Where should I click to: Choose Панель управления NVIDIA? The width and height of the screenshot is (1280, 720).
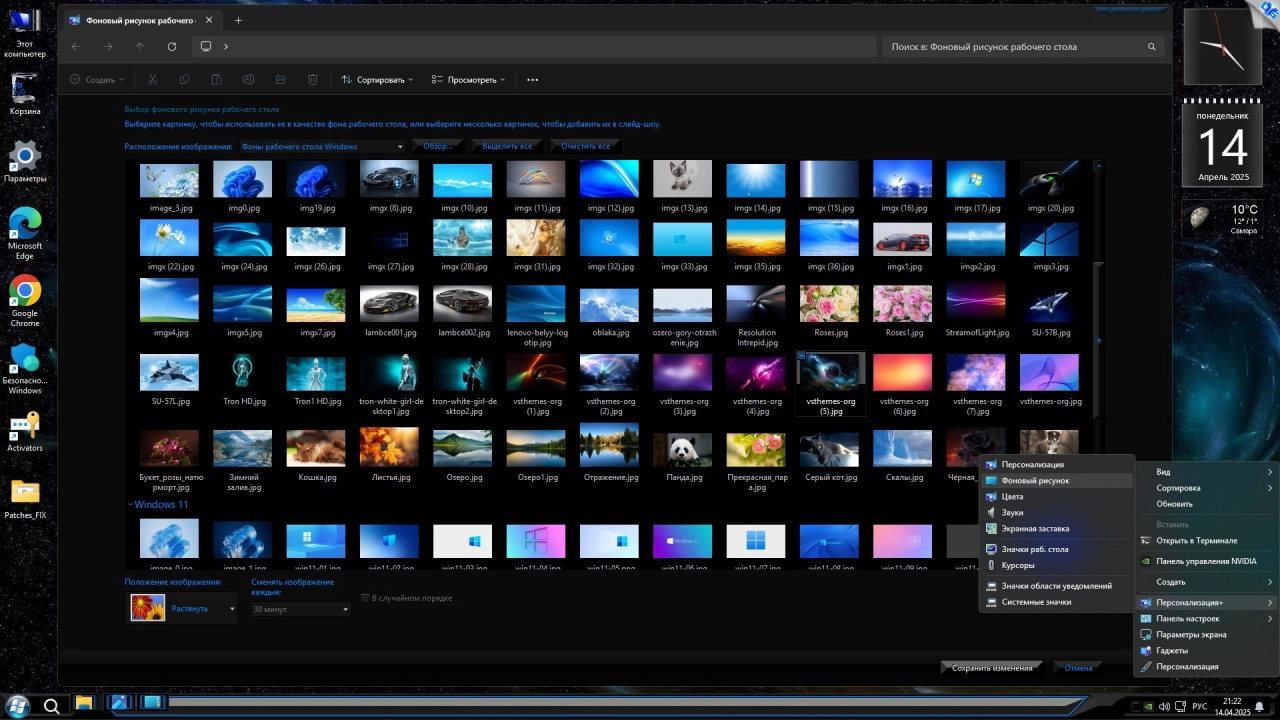pos(1205,562)
